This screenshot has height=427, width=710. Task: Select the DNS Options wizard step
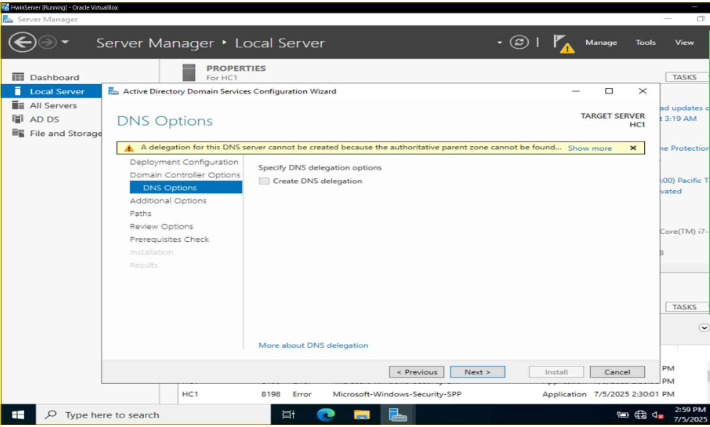point(186,187)
